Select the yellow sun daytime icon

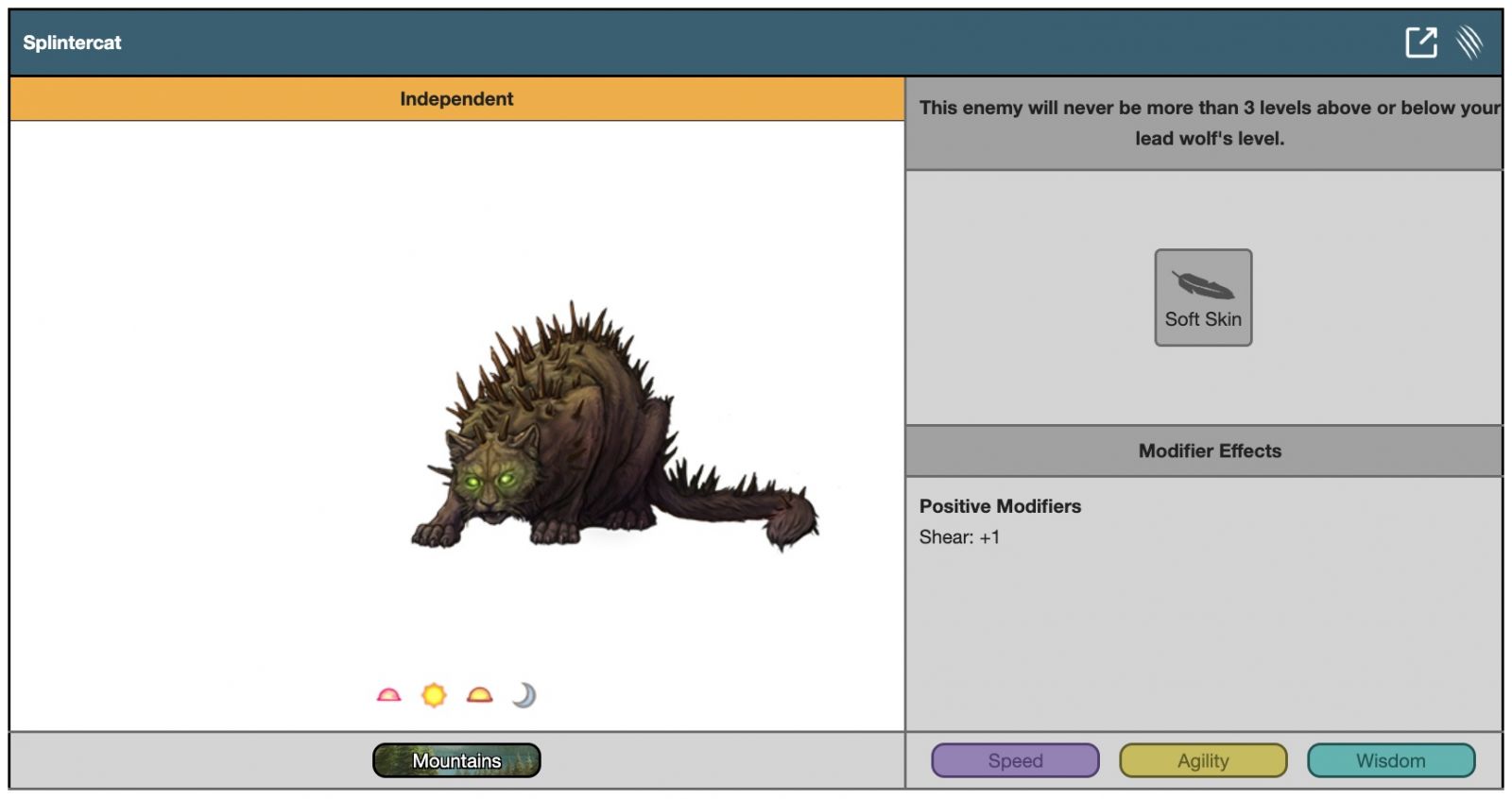click(434, 696)
